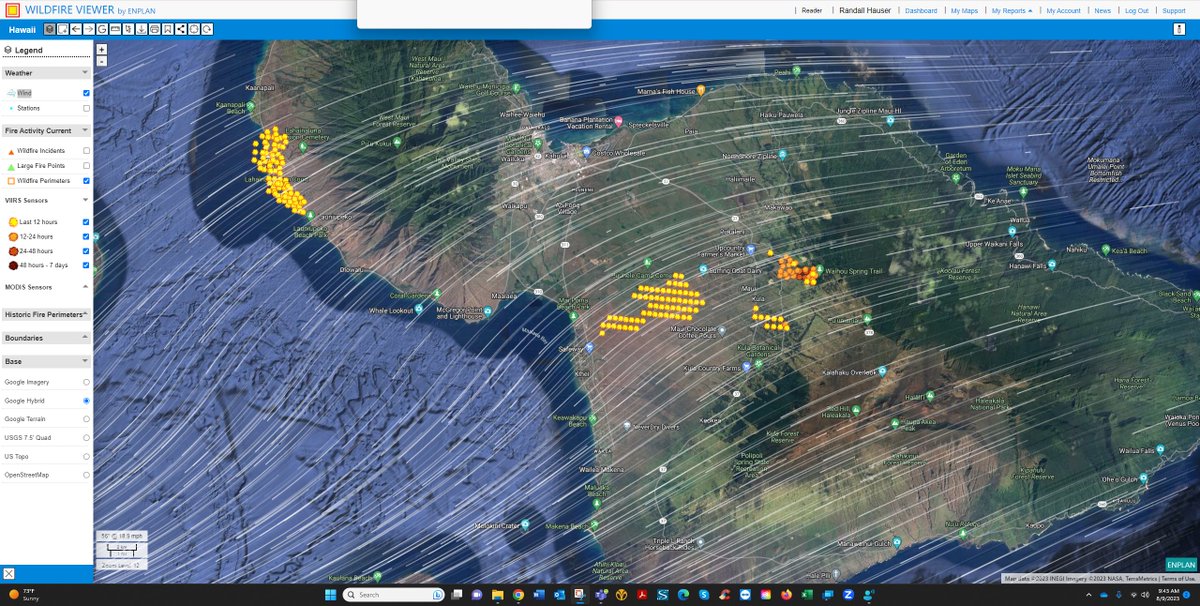Click the bookmark toolbar icon

[167, 29]
